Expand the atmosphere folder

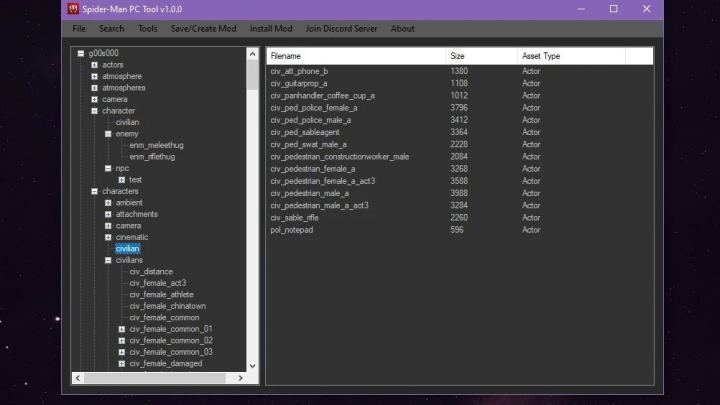95,76
